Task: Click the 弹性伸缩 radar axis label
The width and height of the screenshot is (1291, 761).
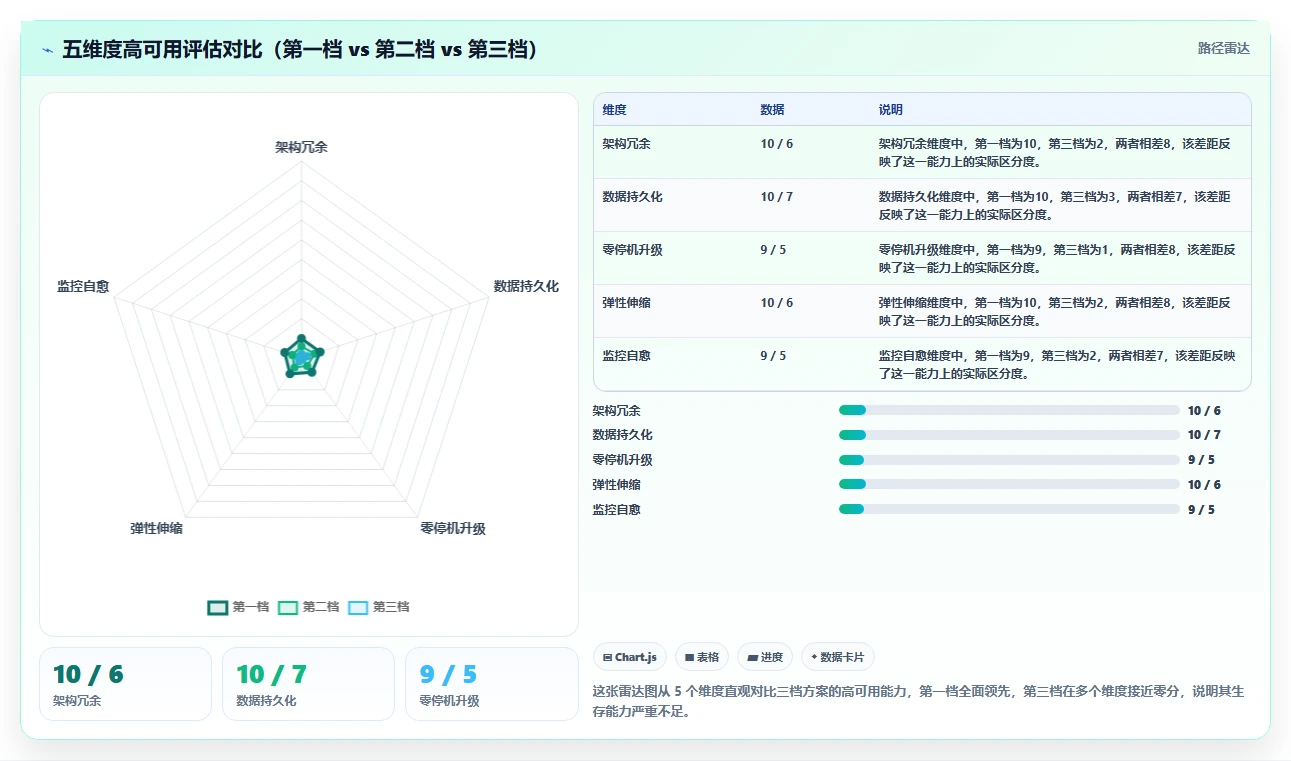Action: click(x=156, y=529)
